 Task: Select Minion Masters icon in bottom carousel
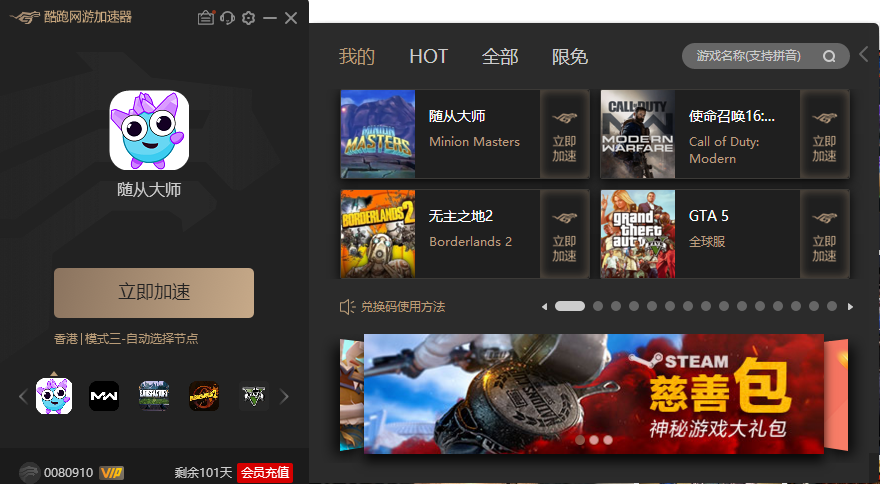coord(54,396)
